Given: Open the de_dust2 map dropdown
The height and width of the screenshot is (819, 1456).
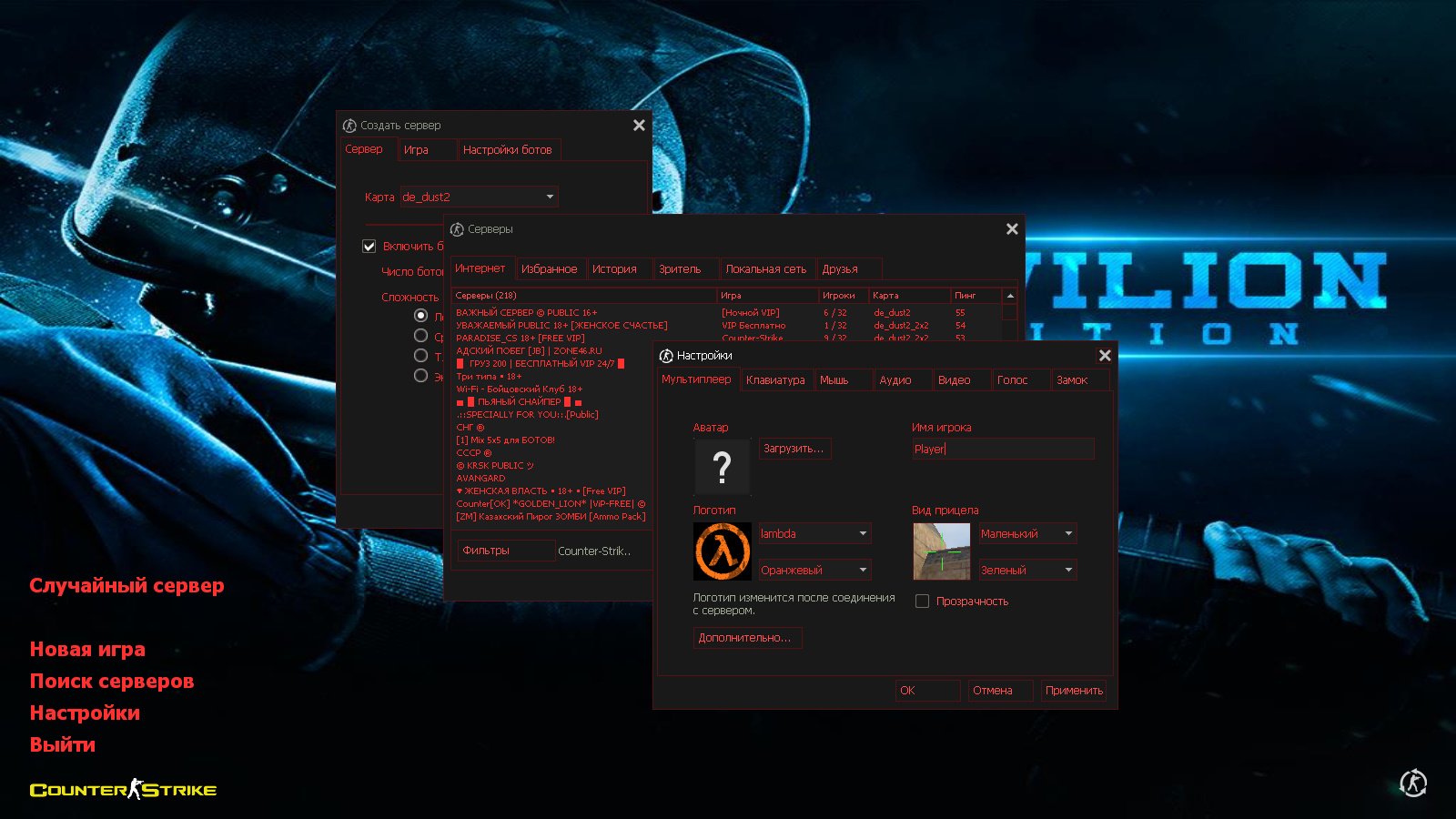Looking at the screenshot, I should coord(479,197).
